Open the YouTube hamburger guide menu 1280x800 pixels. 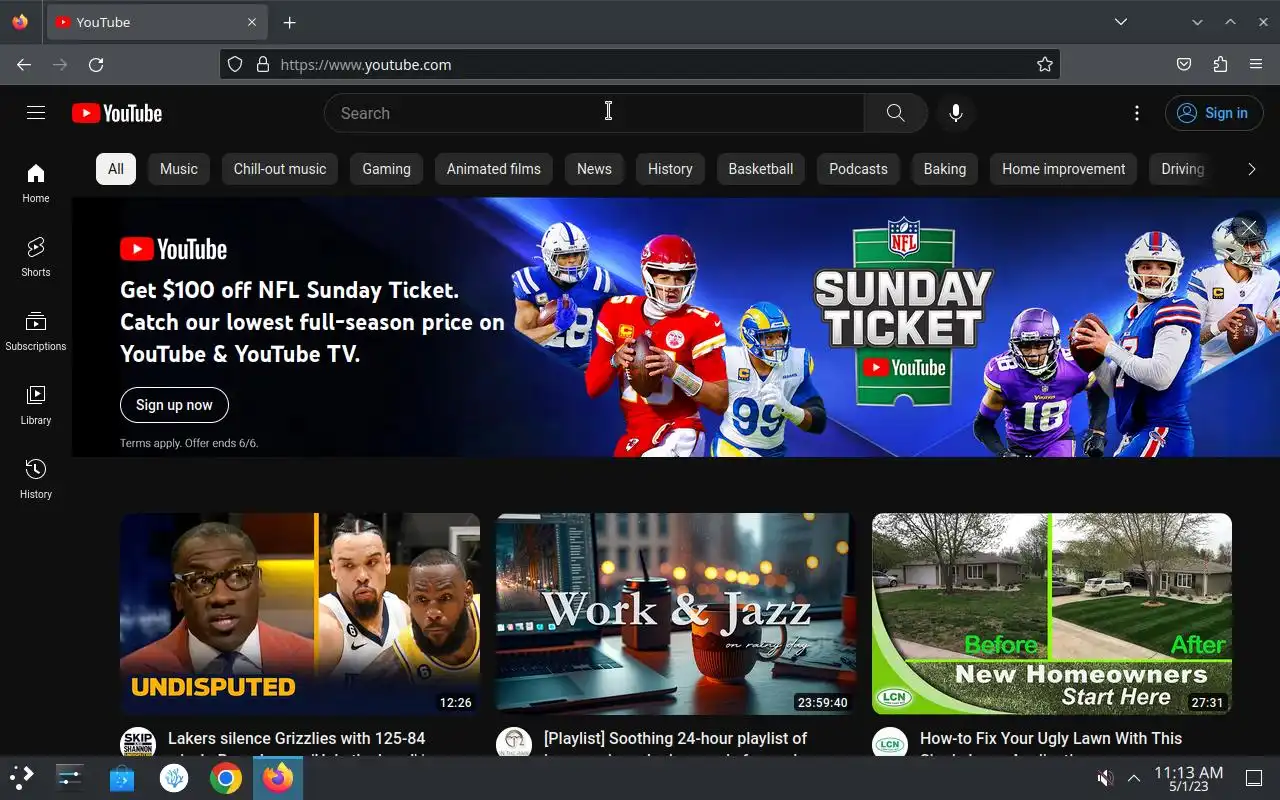pos(36,113)
